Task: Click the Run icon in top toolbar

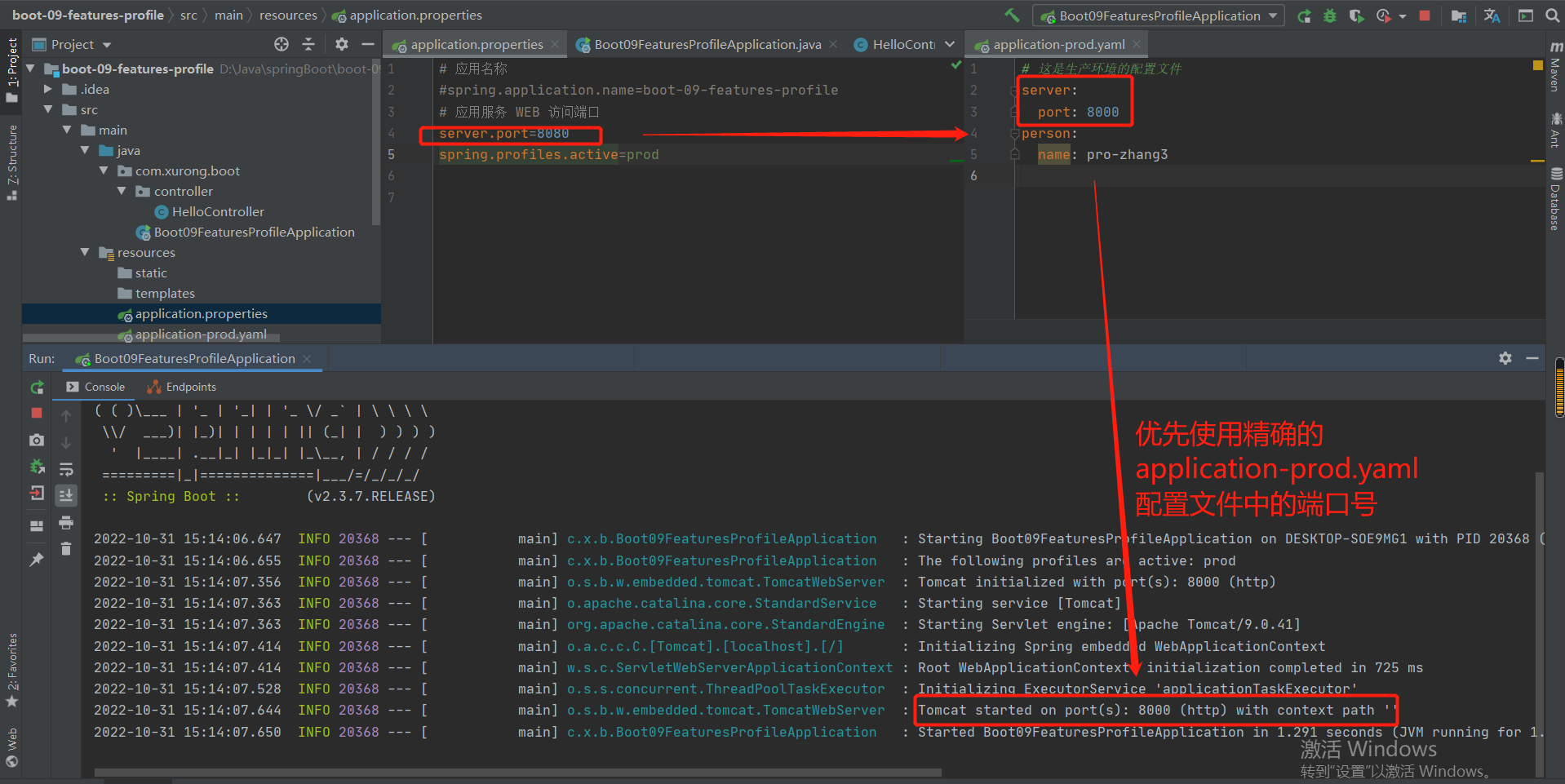Action: coord(1304,16)
